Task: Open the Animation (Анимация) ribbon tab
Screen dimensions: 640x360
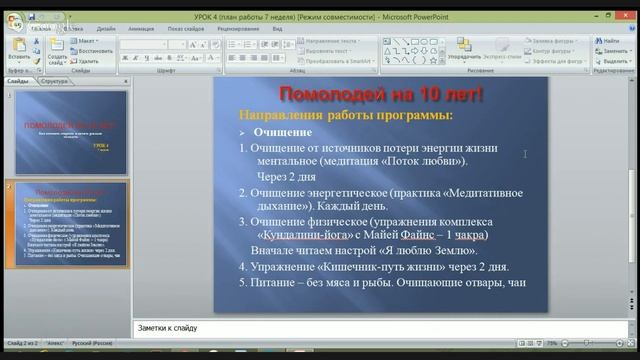Action: (141, 29)
